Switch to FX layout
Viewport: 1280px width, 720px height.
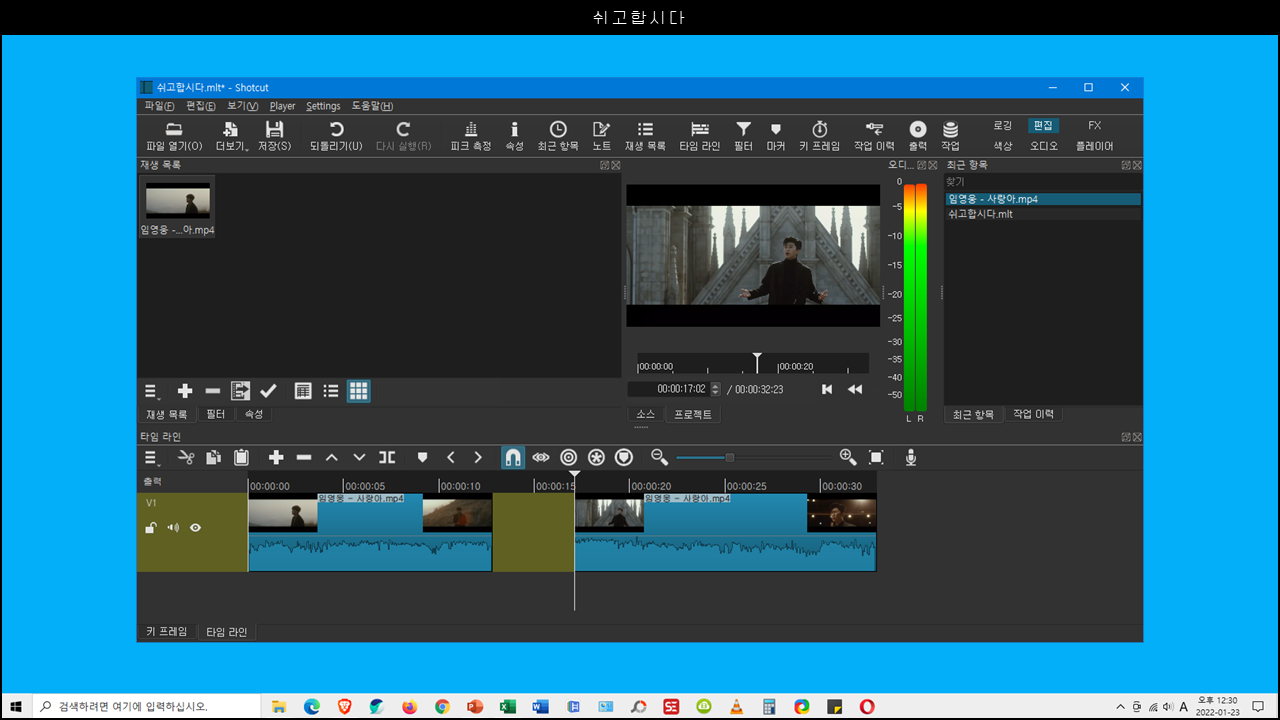(1095, 126)
